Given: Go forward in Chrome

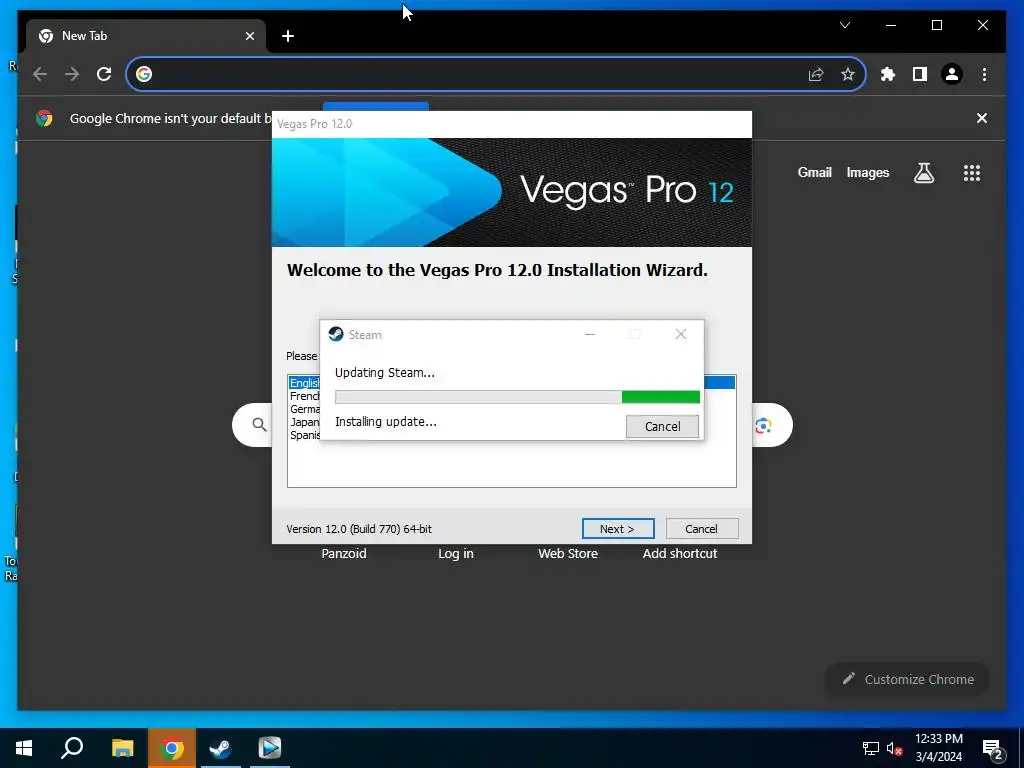Looking at the screenshot, I should 72,74.
